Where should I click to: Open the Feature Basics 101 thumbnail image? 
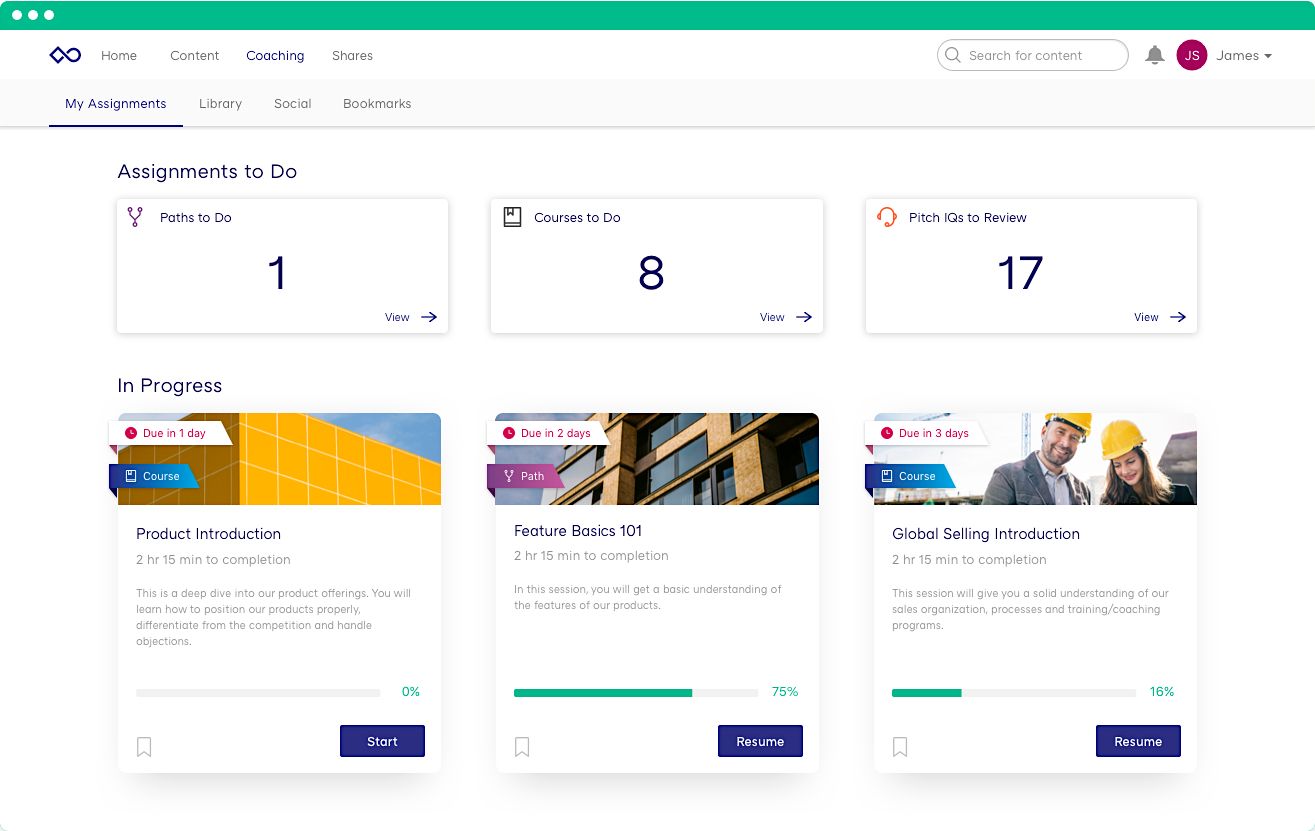(x=657, y=459)
